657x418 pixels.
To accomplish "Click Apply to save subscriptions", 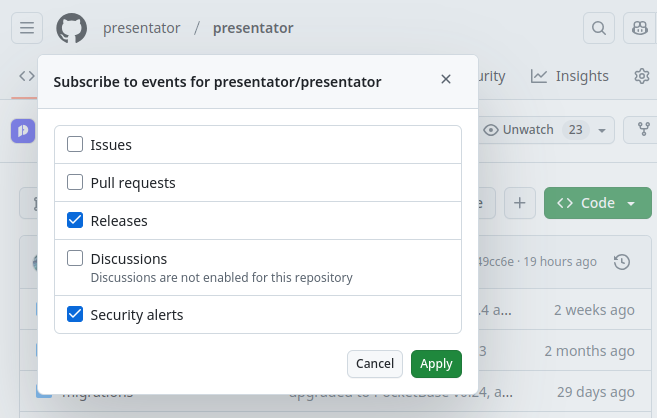I will (436, 364).
